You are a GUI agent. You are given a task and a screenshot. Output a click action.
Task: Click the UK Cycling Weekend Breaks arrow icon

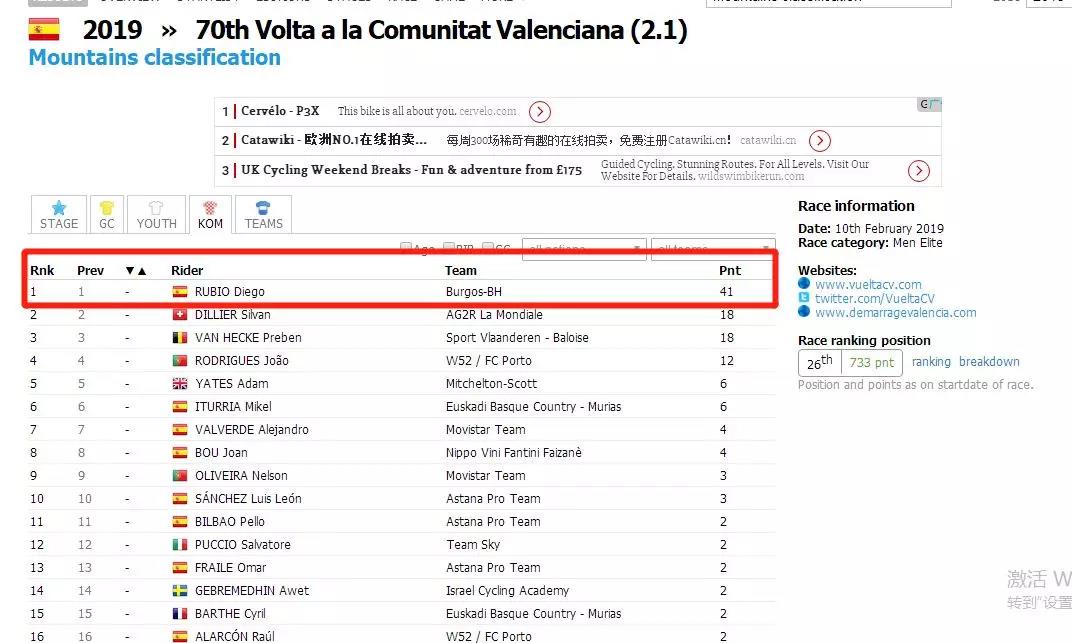919,171
